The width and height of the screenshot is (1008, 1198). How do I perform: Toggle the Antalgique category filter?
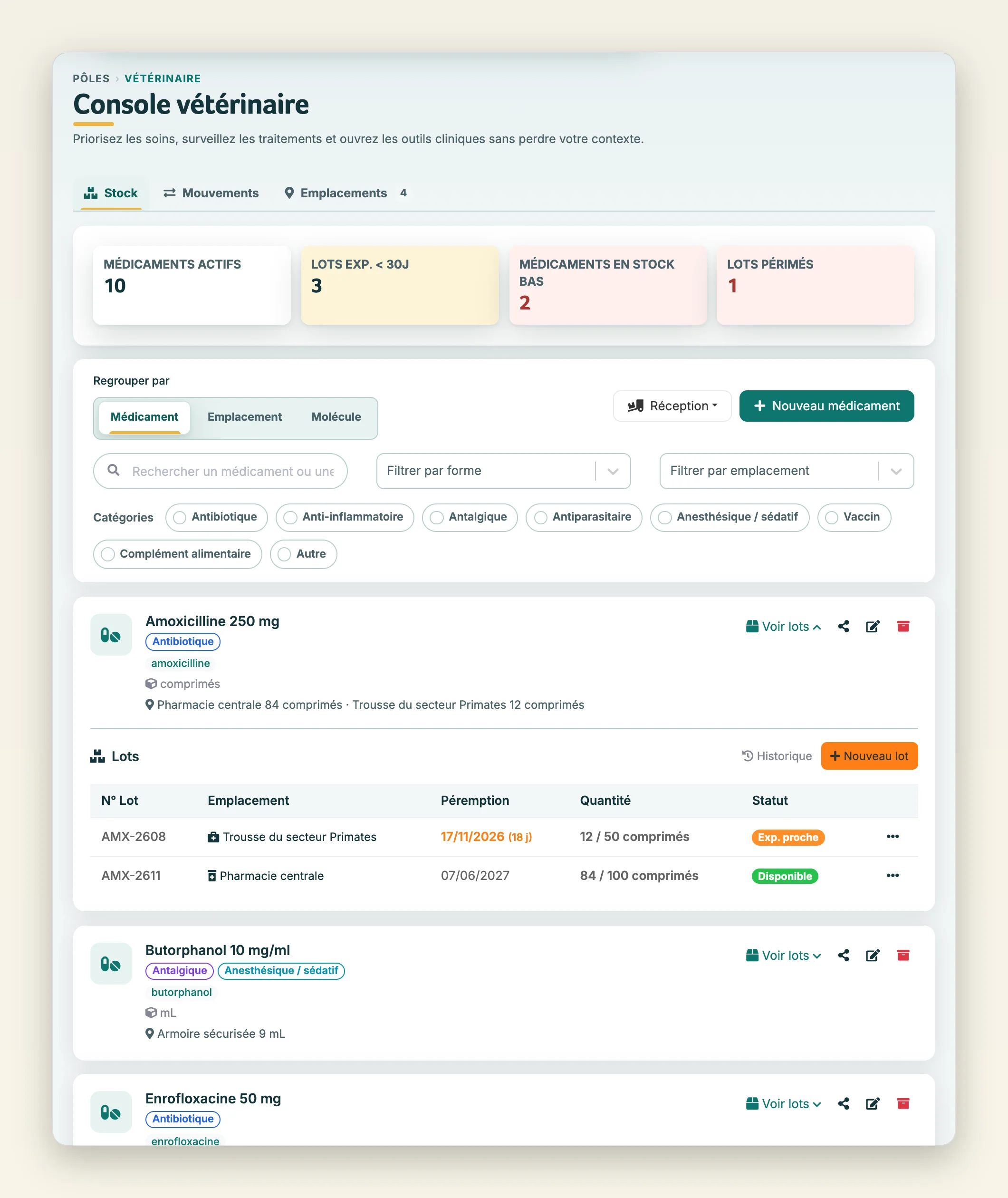470,517
